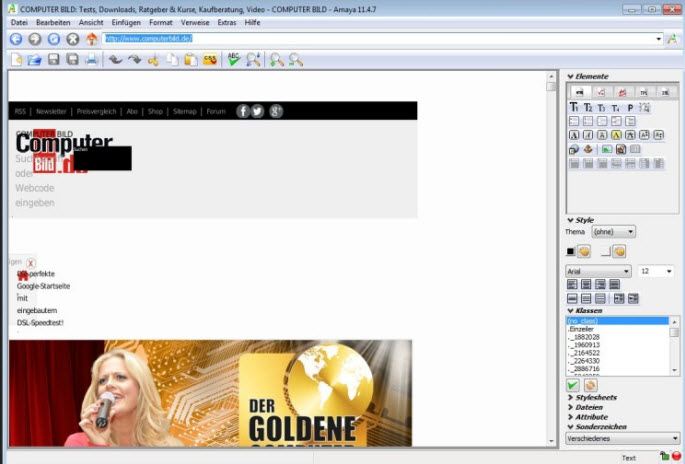685x464 pixels.
Task: Zoom in with the green magnifier
Action: (x=277, y=59)
